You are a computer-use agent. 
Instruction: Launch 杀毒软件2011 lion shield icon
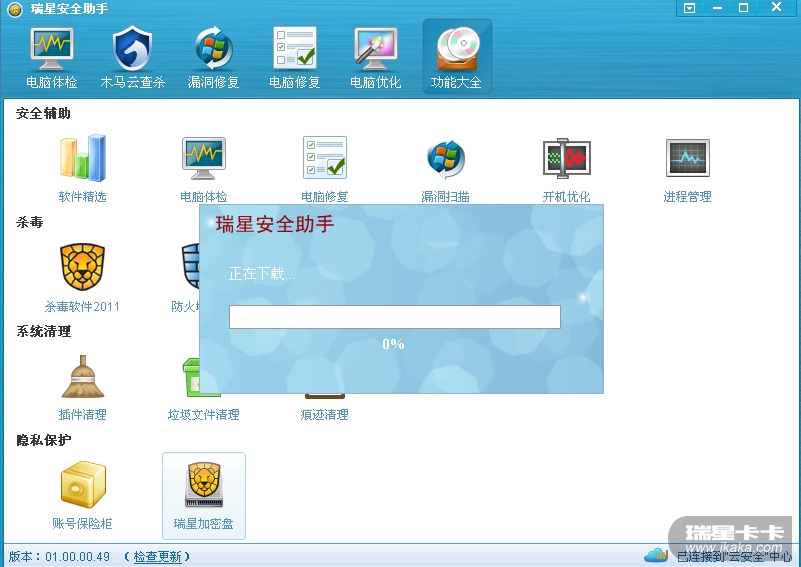point(83,267)
